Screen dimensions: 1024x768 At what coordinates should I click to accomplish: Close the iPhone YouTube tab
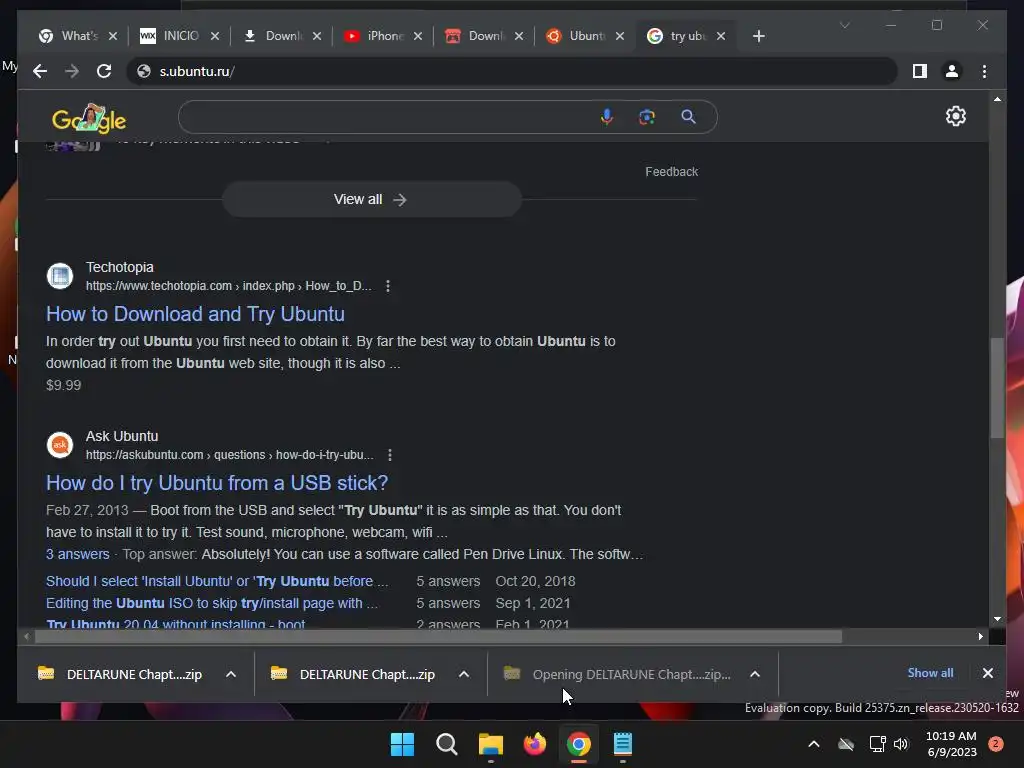point(418,36)
